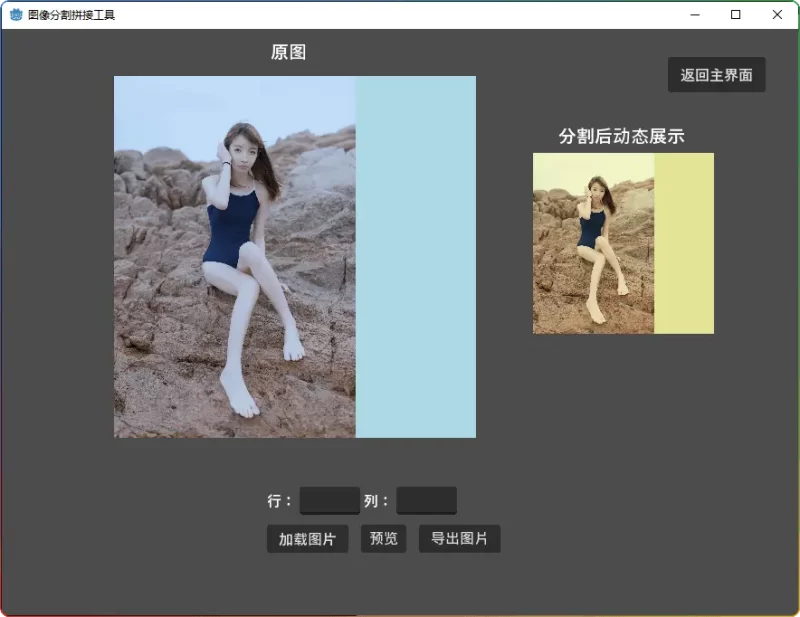This screenshot has height=617, width=800.
Task: Click the center of the split preview image
Action: (x=623, y=242)
